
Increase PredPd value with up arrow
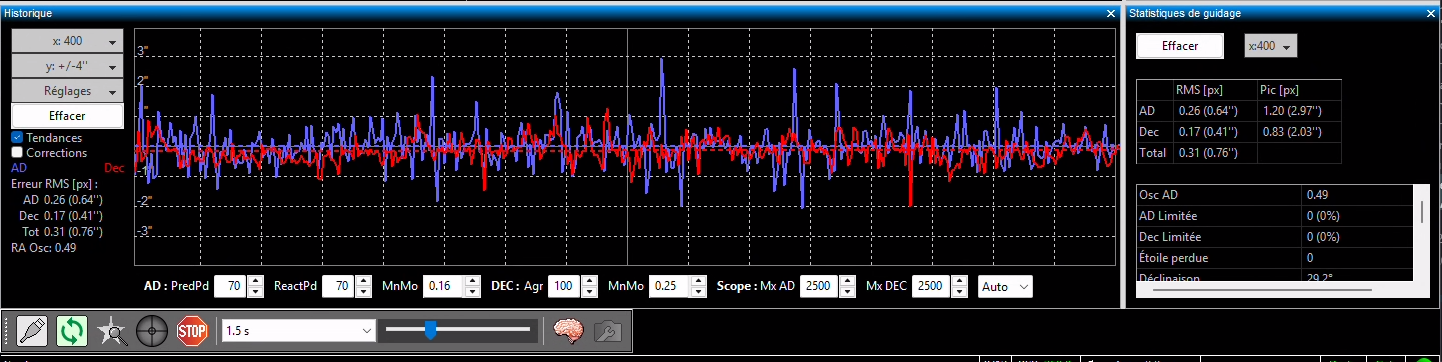(255, 280)
